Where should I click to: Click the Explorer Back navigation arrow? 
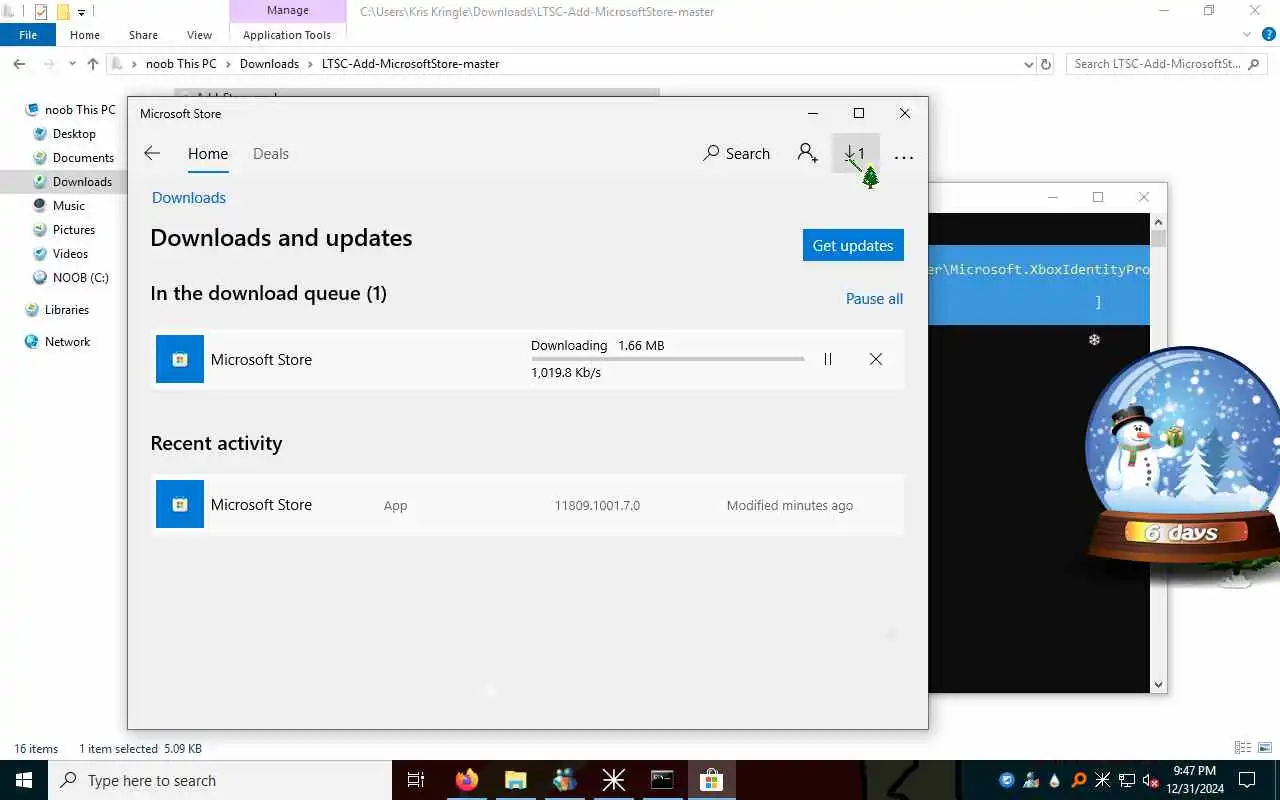coord(19,64)
